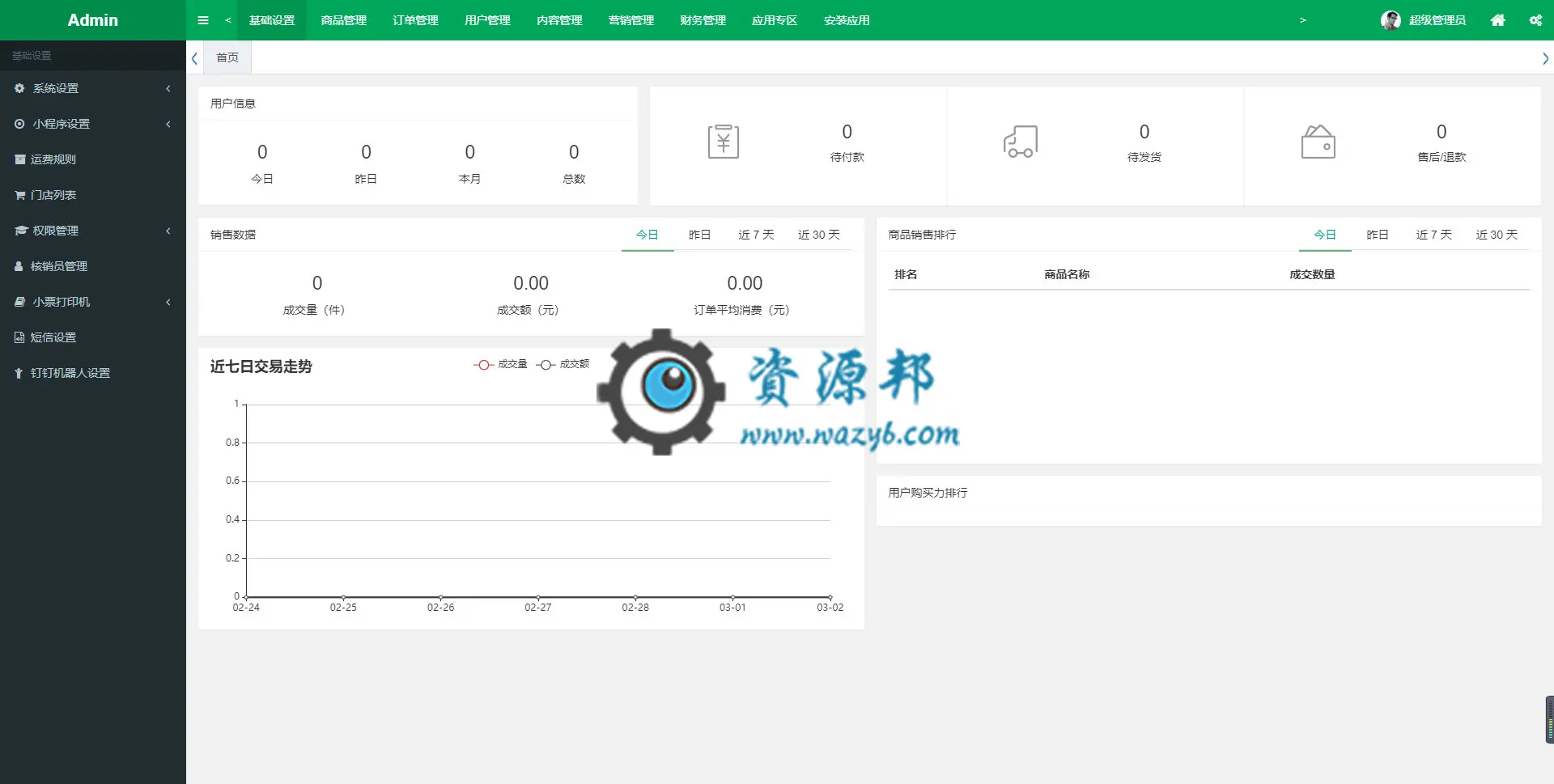Click the left arrow beside 基础设置 menu

228,20
